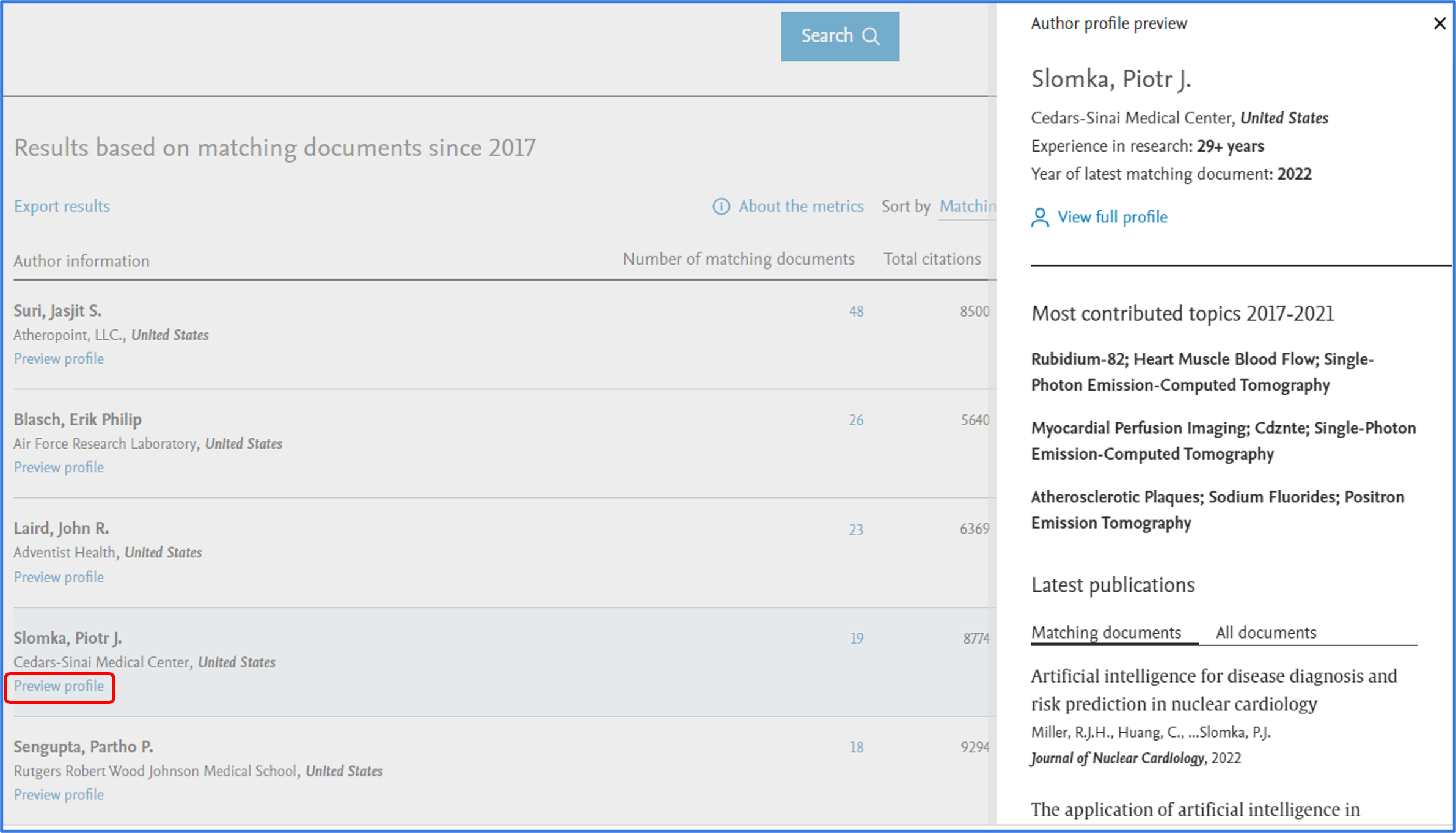1456x833 pixels.
Task: Click Journal of Nuclear Cardiology, 2022 text
Action: tap(1136, 758)
